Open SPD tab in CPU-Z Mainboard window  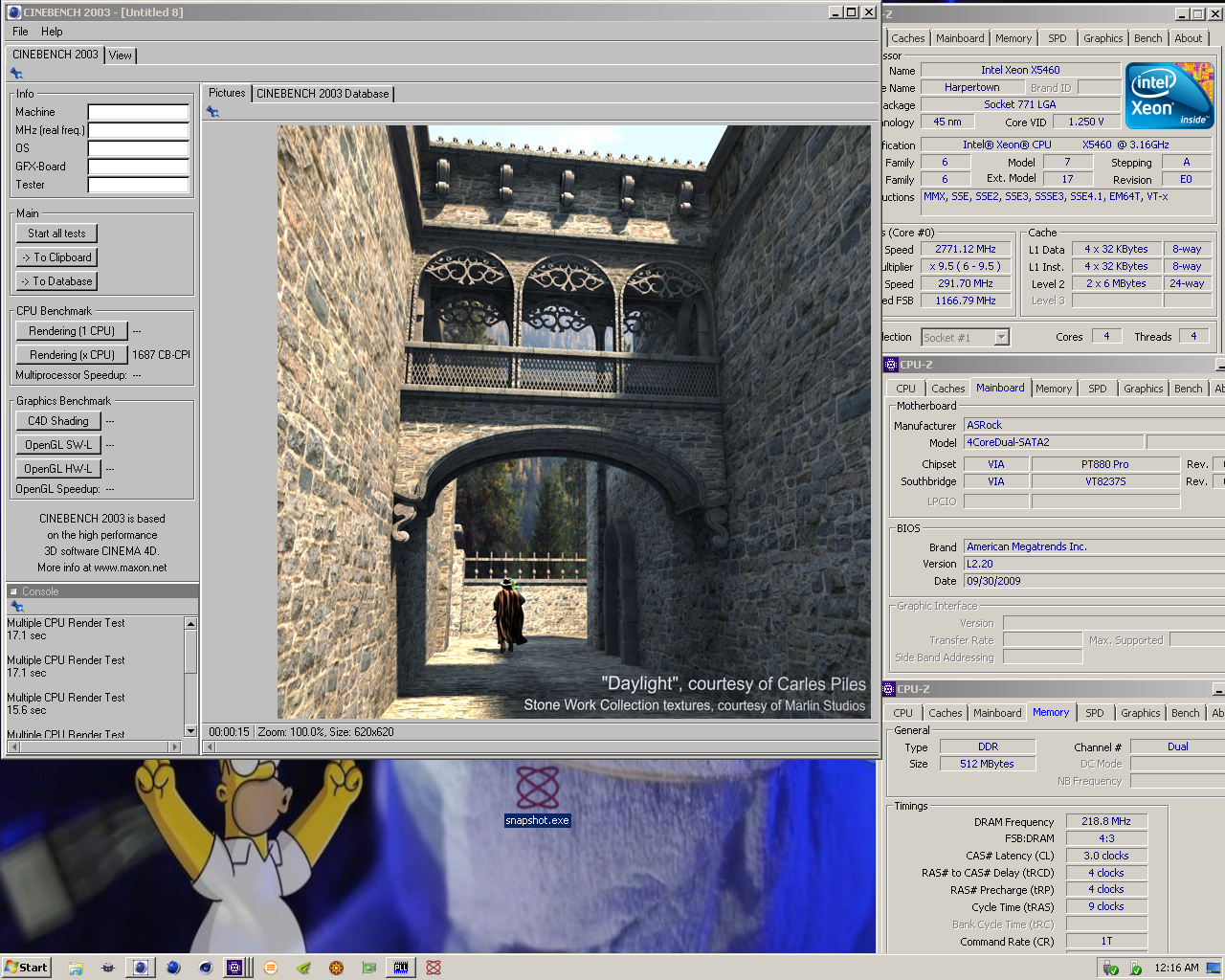click(x=1098, y=389)
